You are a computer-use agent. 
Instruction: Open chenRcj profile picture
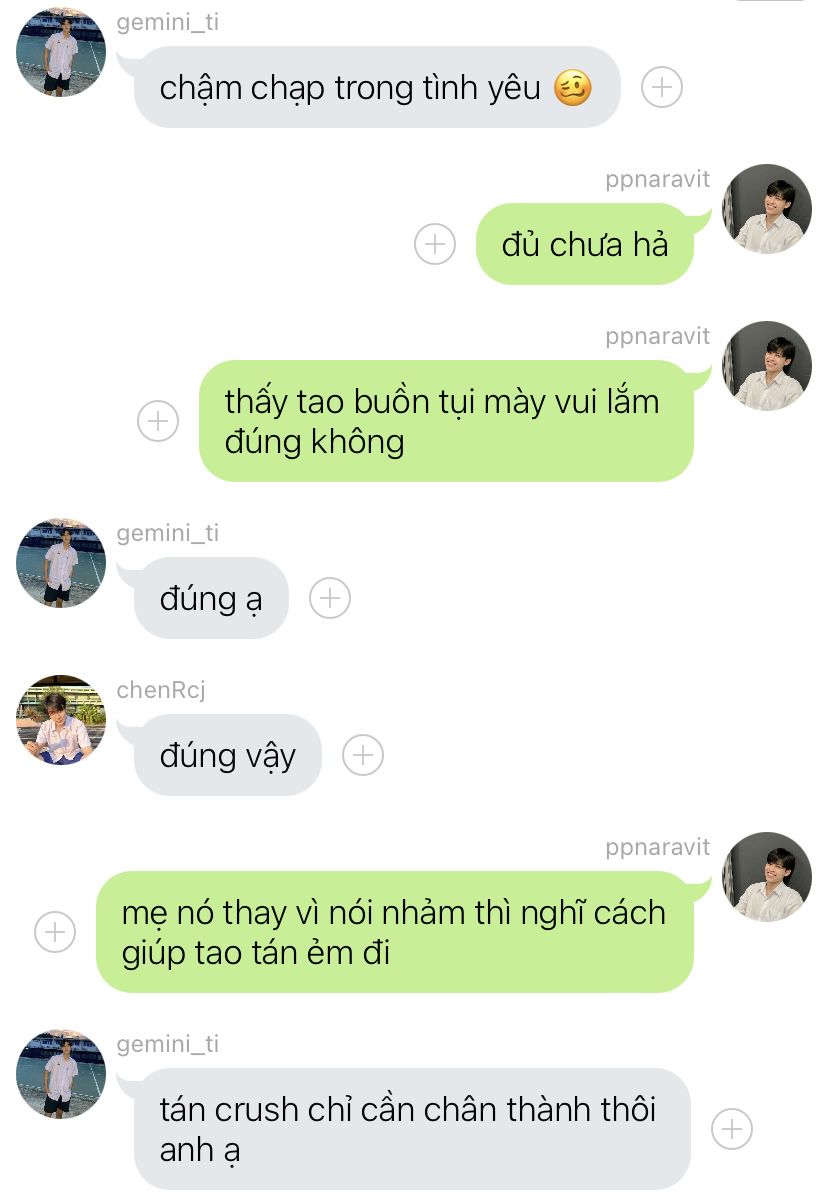(x=61, y=719)
